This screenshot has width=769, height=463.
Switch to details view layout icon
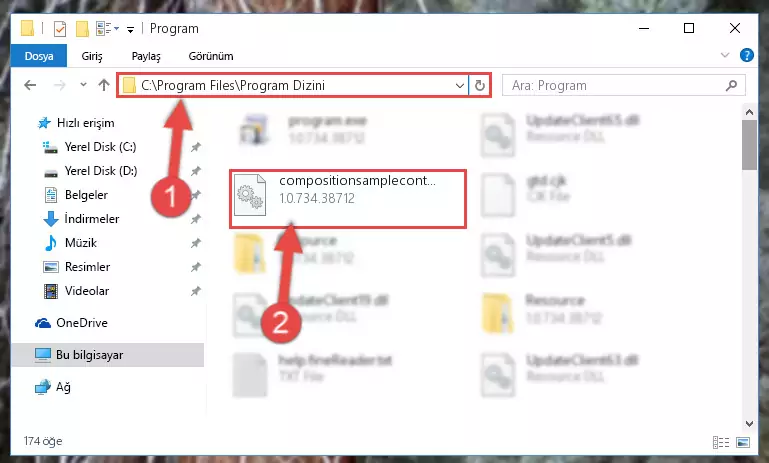tap(720, 442)
